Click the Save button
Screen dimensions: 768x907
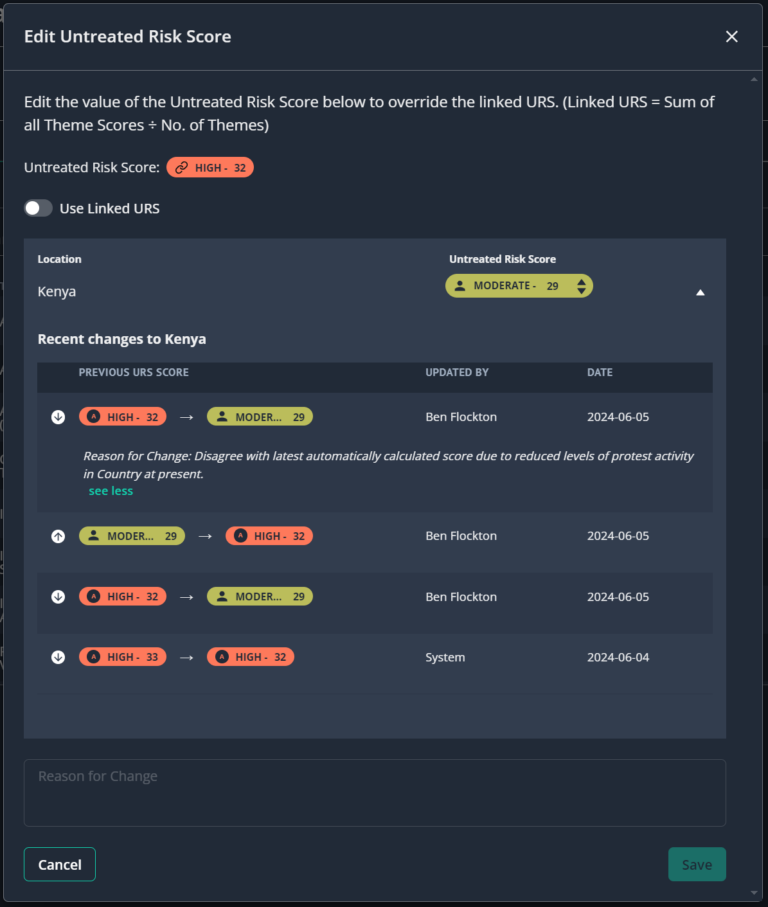point(697,864)
